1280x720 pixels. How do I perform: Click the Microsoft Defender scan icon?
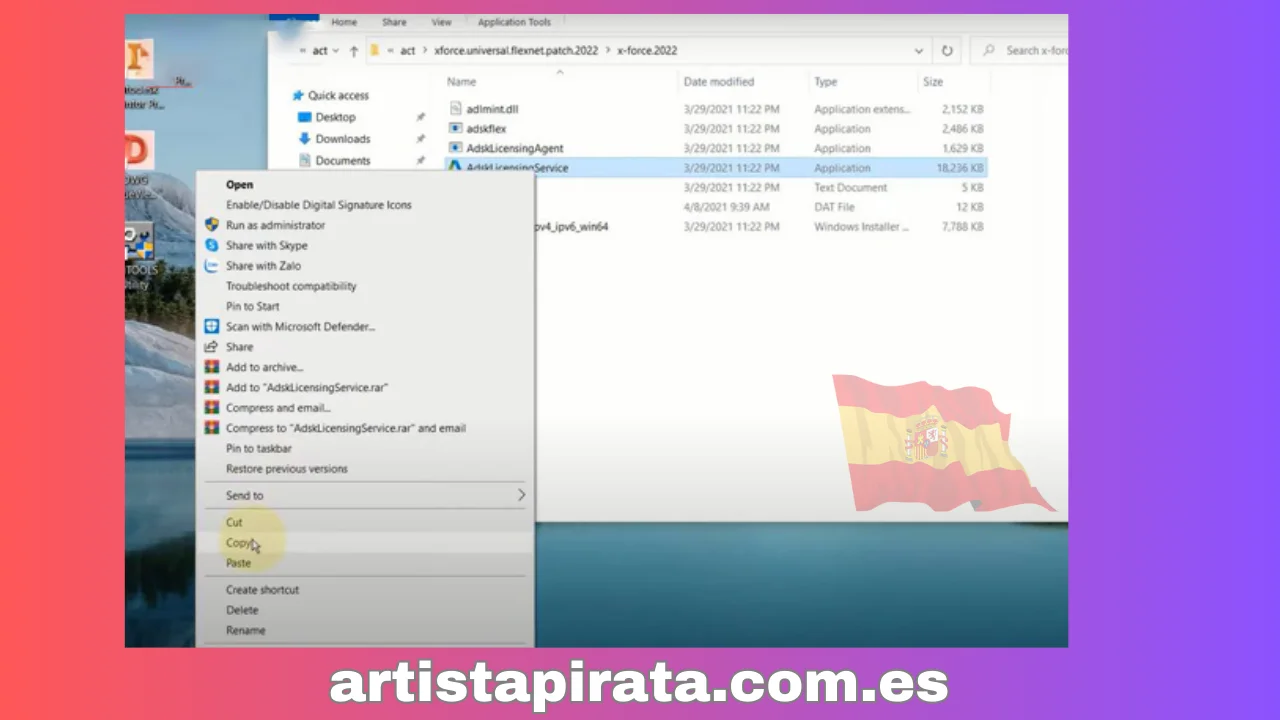211,327
